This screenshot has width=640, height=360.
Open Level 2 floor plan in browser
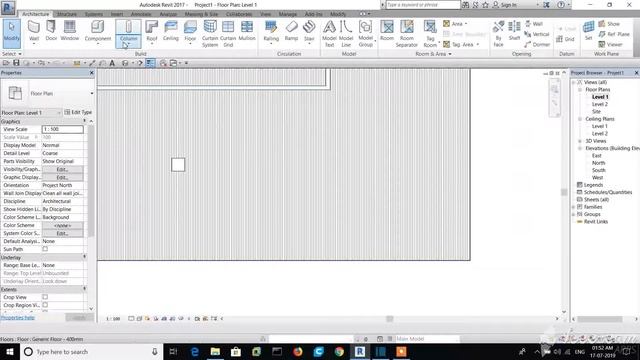(x=600, y=104)
